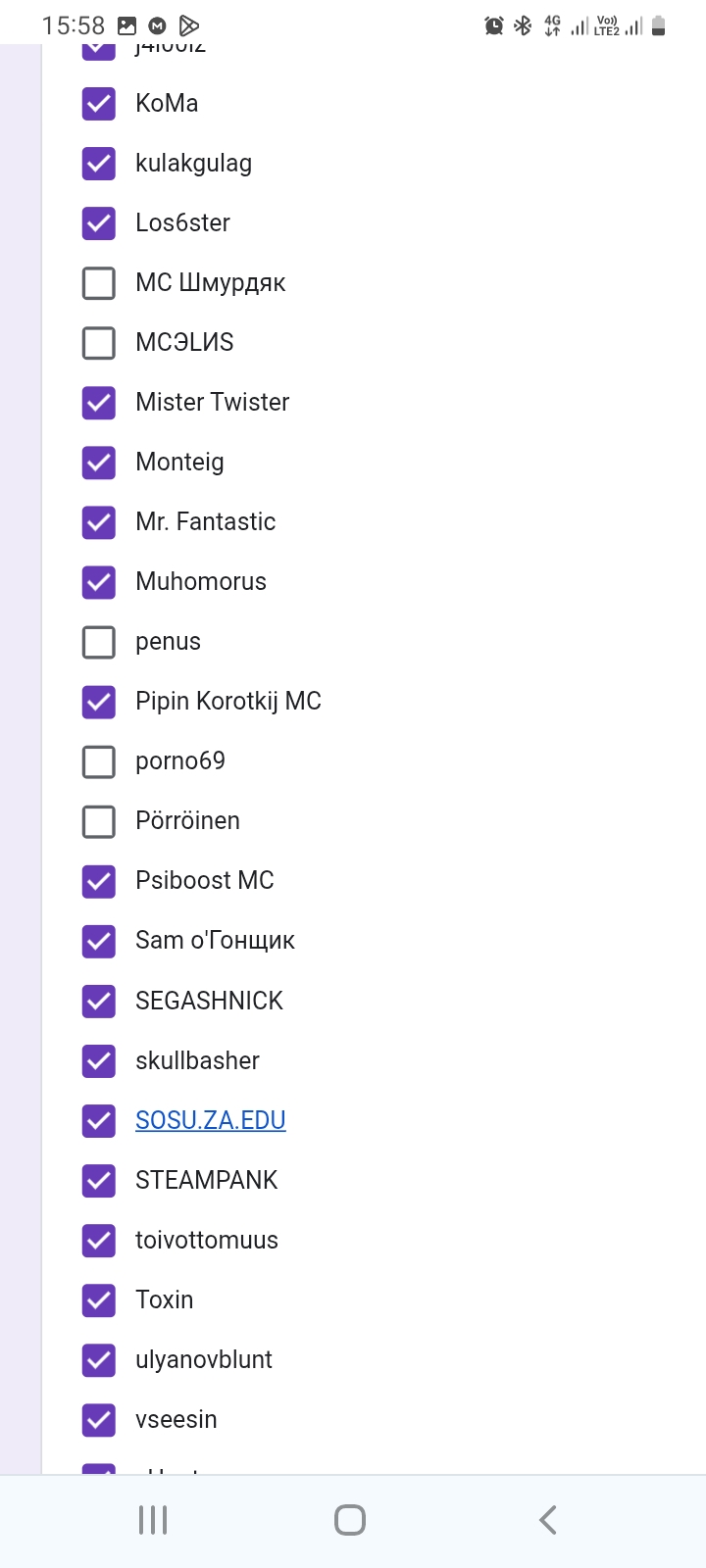Open the recent apps navigation icon
This screenshot has height=1568, width=706.
tap(153, 1520)
